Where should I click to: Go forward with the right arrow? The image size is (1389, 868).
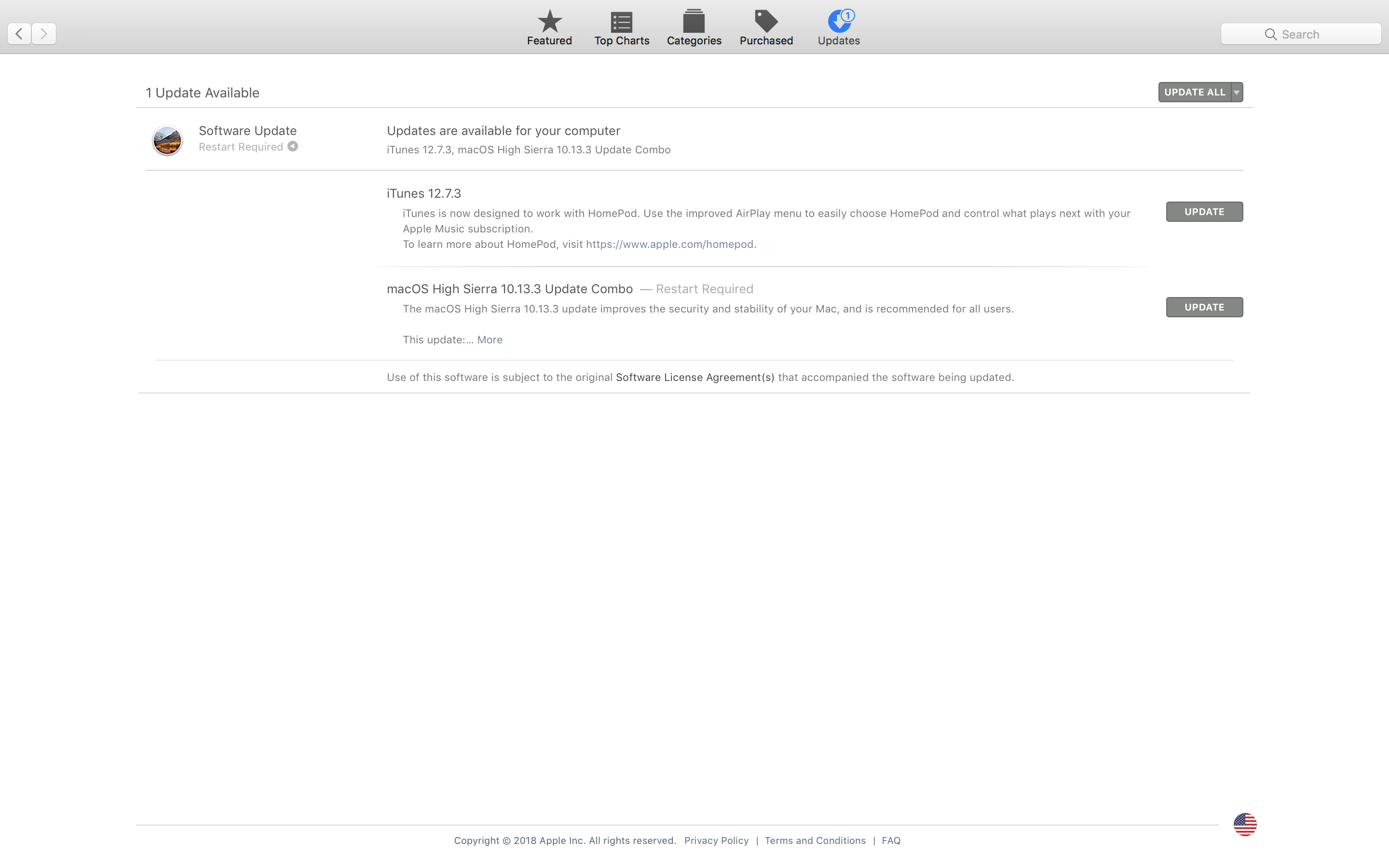43,33
